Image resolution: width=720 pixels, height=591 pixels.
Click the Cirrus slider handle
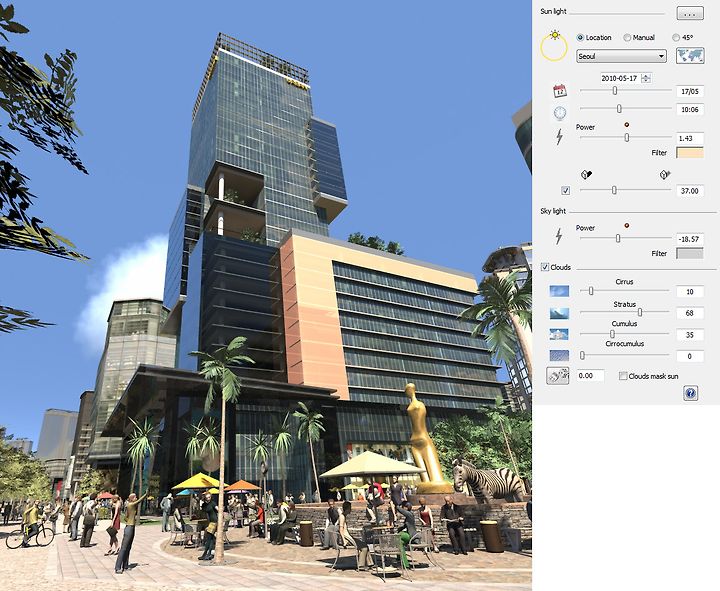pos(591,291)
